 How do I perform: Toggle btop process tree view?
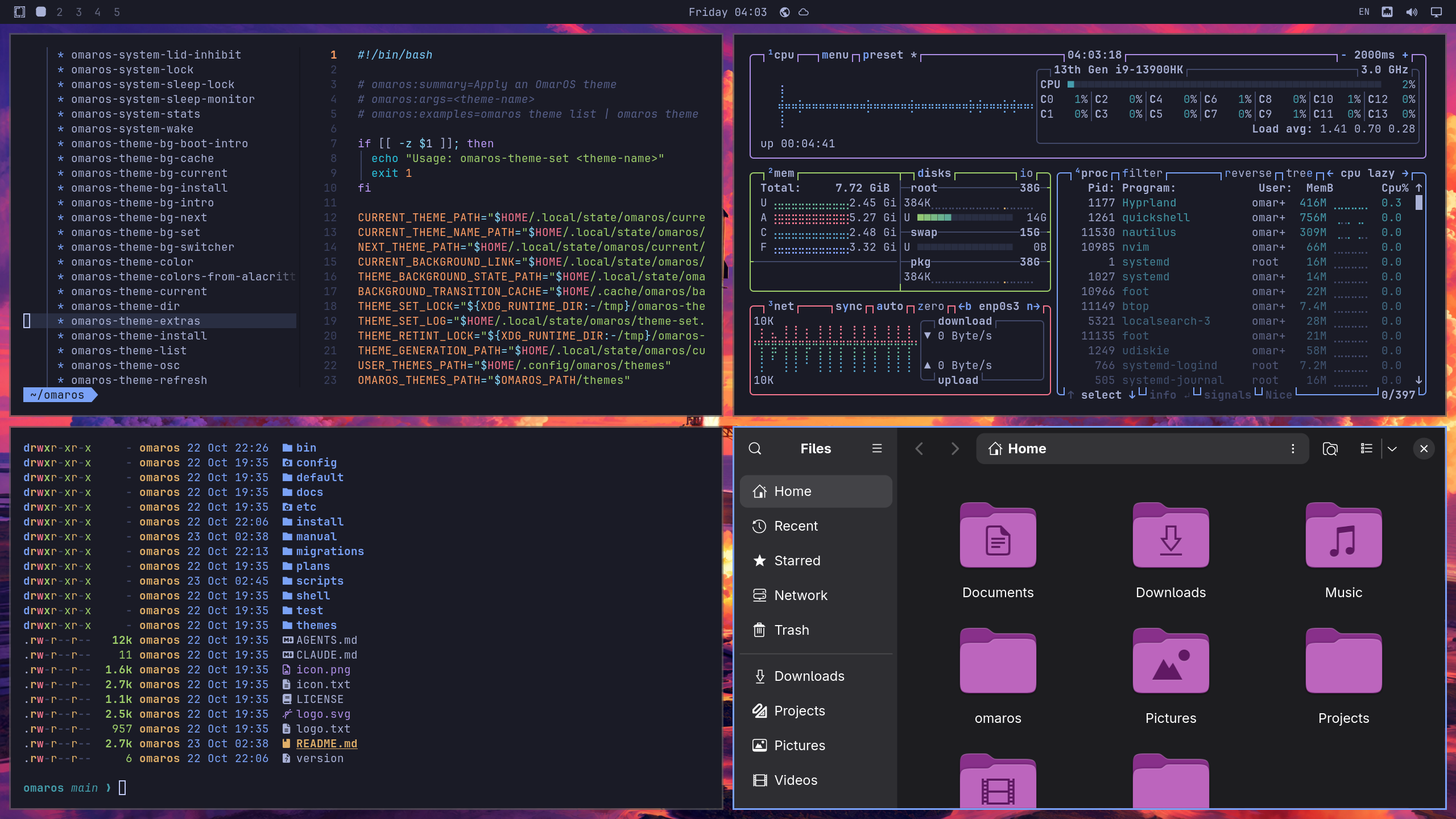click(1299, 173)
